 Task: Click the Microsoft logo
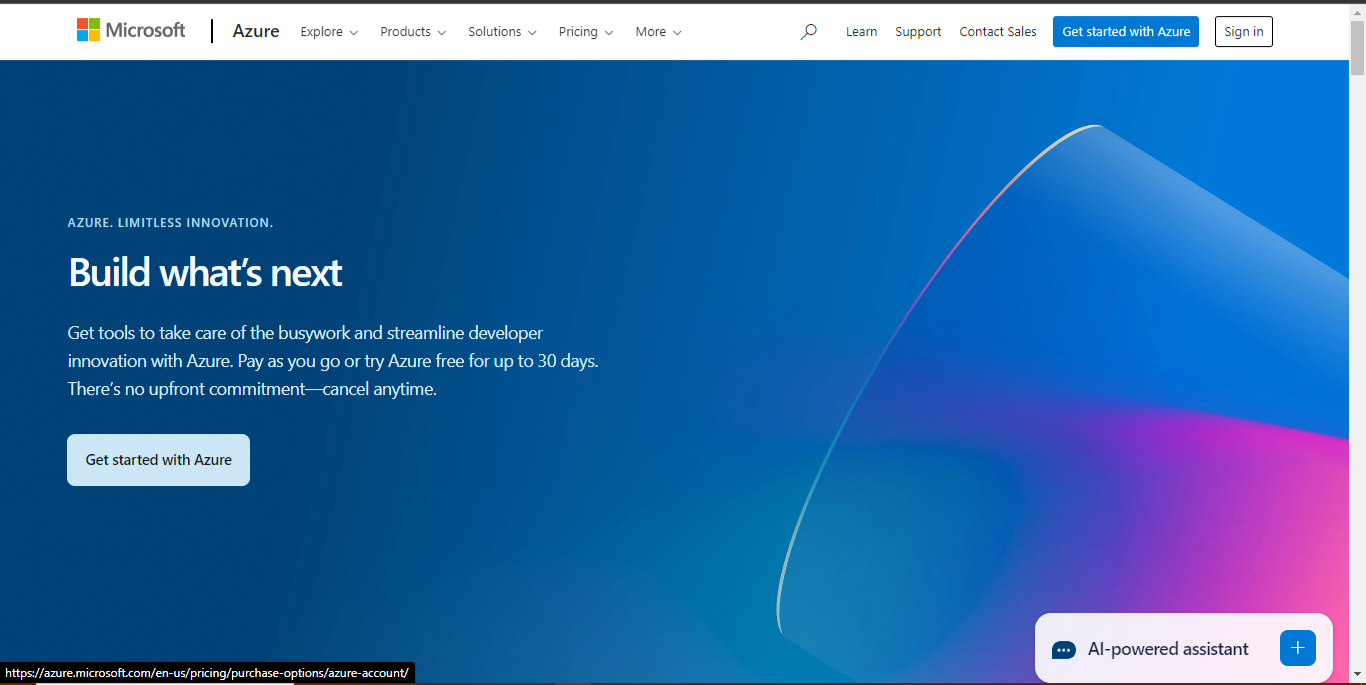131,30
